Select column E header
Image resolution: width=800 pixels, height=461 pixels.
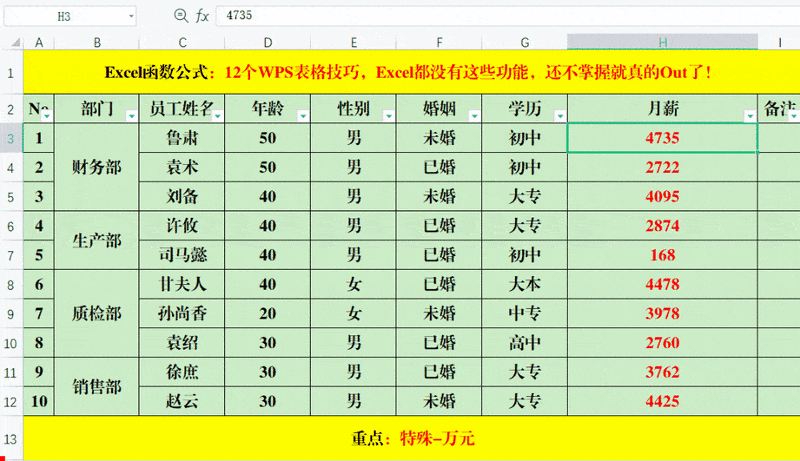[x=353, y=42]
